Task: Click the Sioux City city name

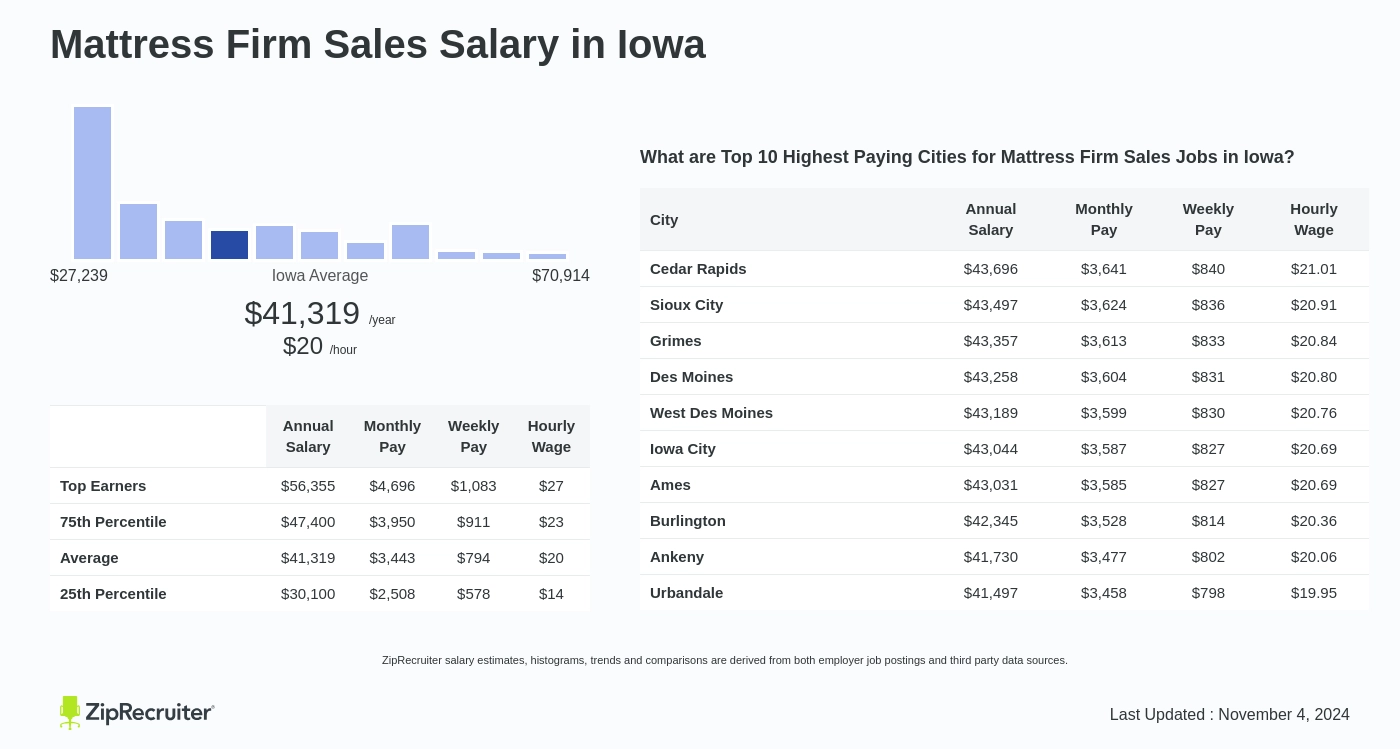Action: point(686,305)
